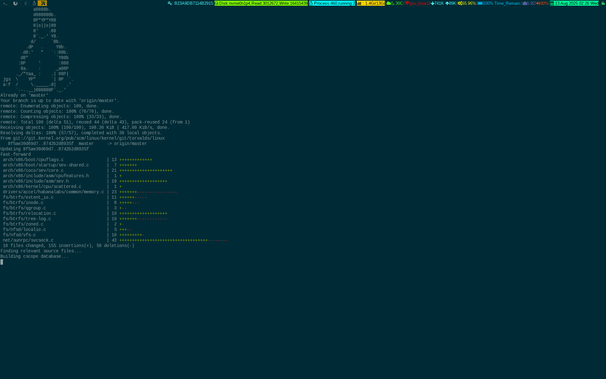Click net/sunrpc/svcsock.c file name

[28, 240]
